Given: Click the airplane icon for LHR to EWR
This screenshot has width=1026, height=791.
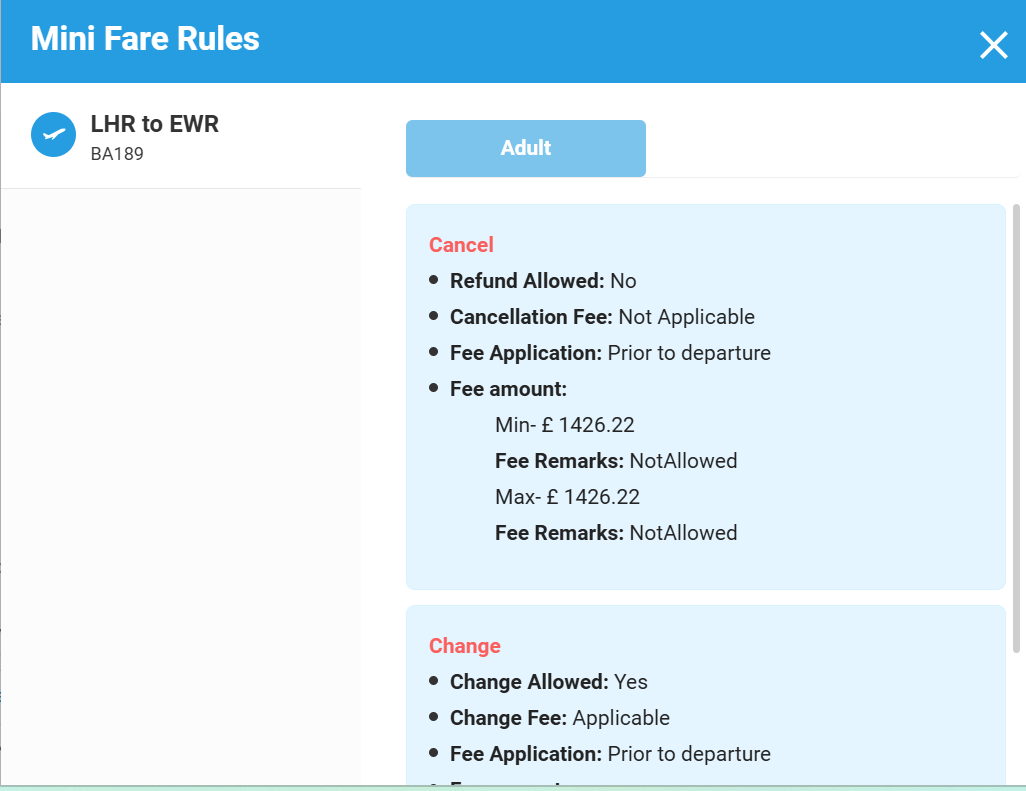Looking at the screenshot, I should 54,135.
